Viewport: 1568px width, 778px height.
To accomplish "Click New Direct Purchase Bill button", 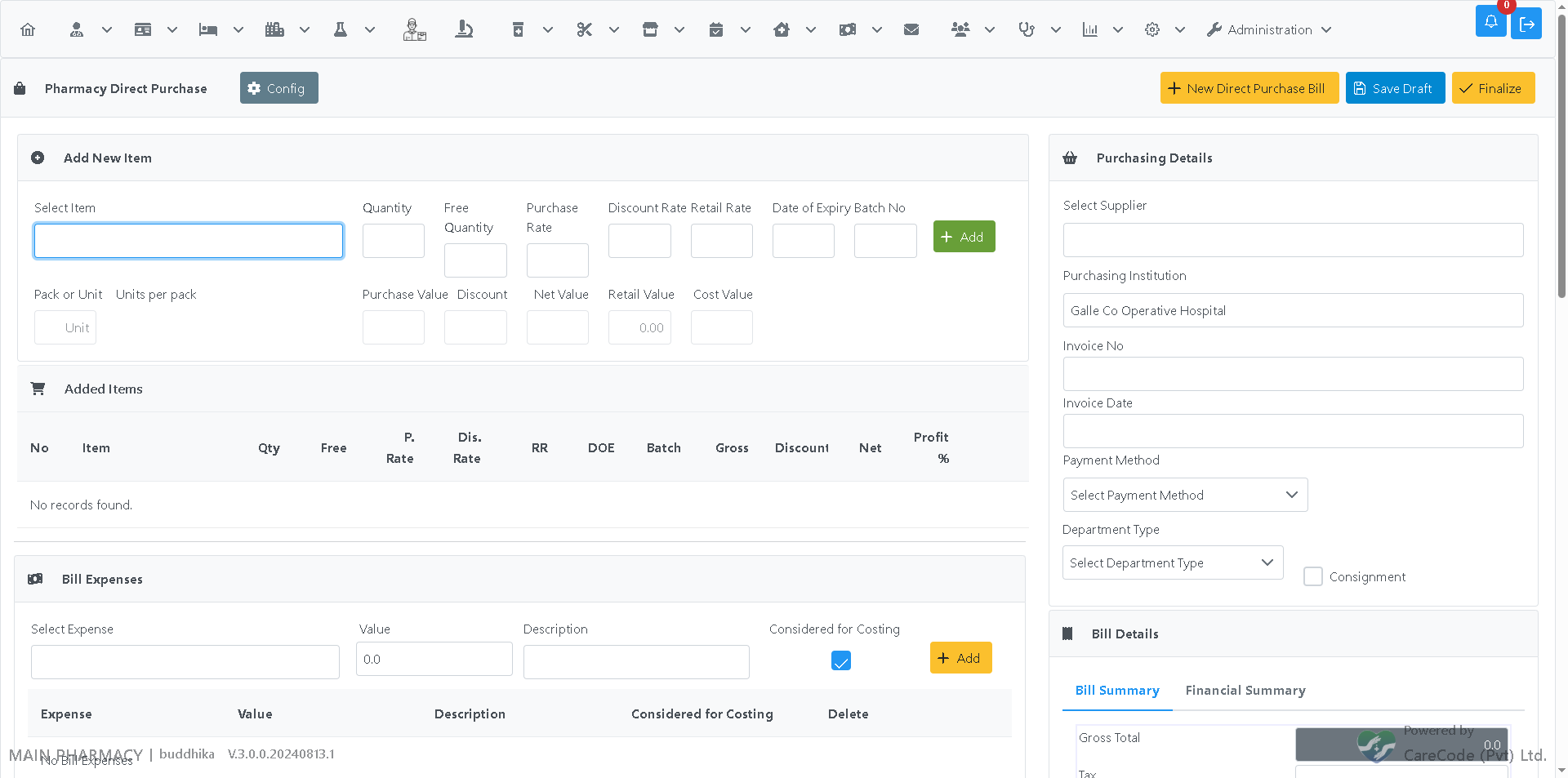I will tap(1249, 88).
